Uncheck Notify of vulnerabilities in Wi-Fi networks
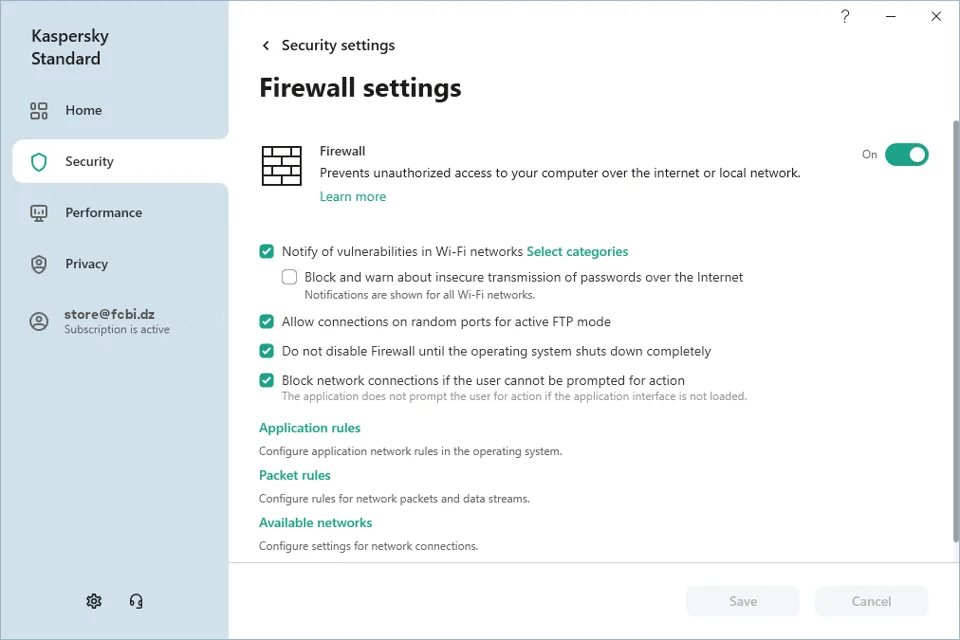Viewport: 960px width, 640px height. pos(267,252)
